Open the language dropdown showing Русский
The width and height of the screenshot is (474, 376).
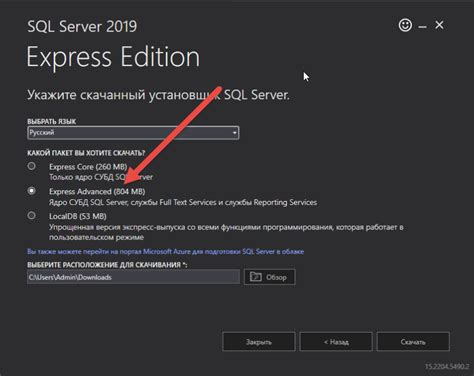click(x=133, y=133)
